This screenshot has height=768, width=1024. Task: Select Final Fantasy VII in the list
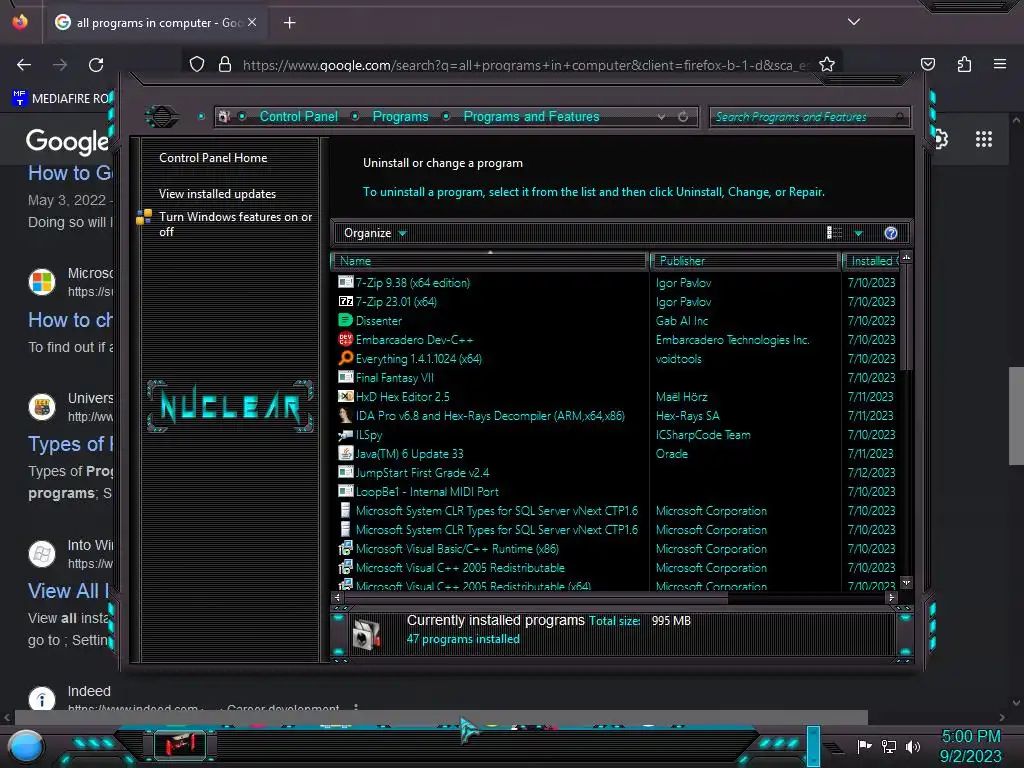pyautogui.click(x=394, y=377)
